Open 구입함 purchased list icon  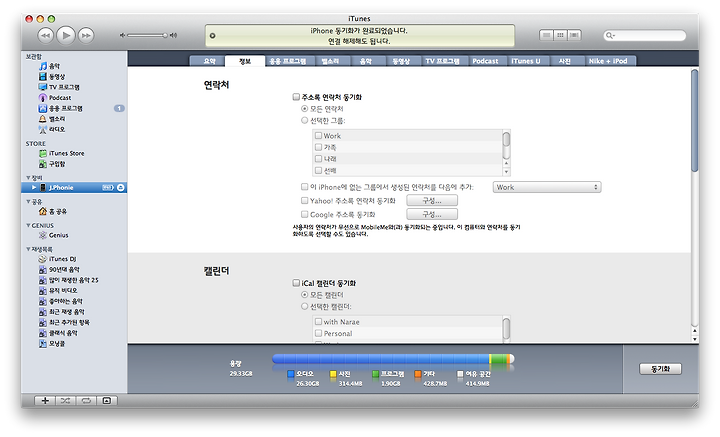pyautogui.click(x=43, y=164)
